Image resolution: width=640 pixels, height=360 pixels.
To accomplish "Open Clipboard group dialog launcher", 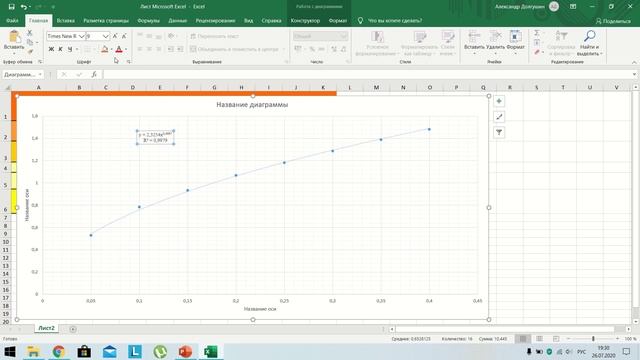I will [40, 62].
